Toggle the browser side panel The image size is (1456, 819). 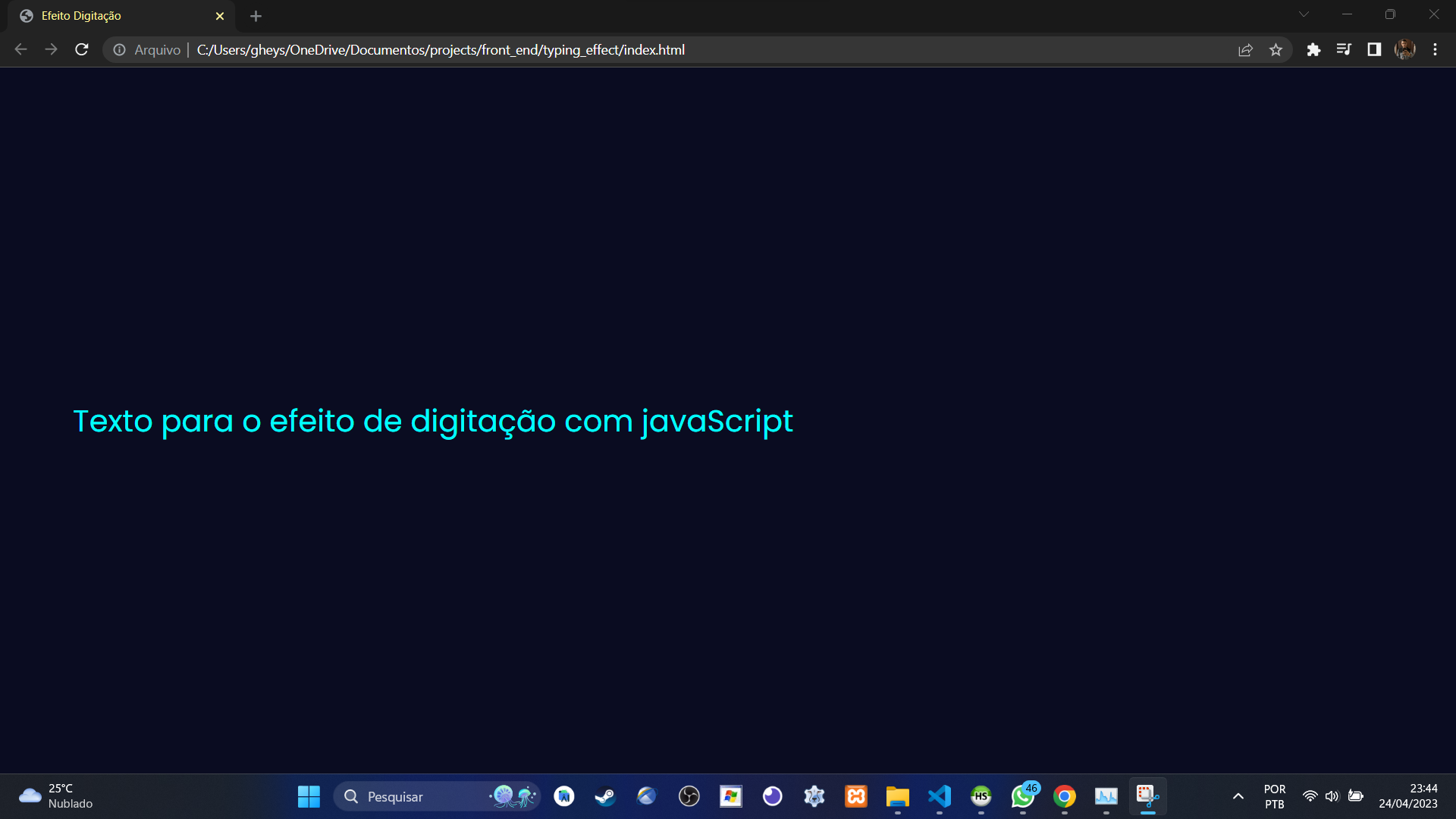tap(1374, 50)
